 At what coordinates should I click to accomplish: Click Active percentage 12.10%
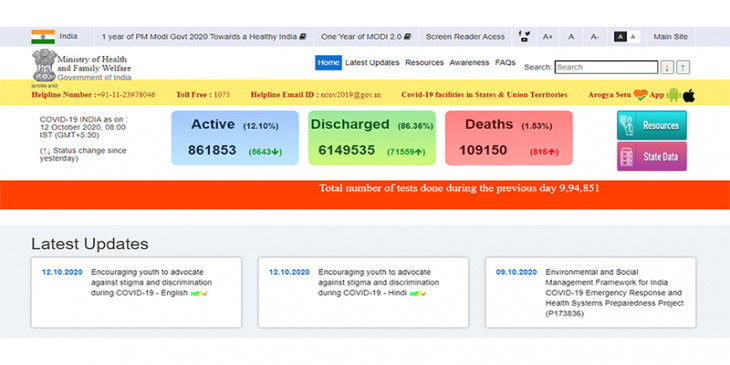(261, 126)
